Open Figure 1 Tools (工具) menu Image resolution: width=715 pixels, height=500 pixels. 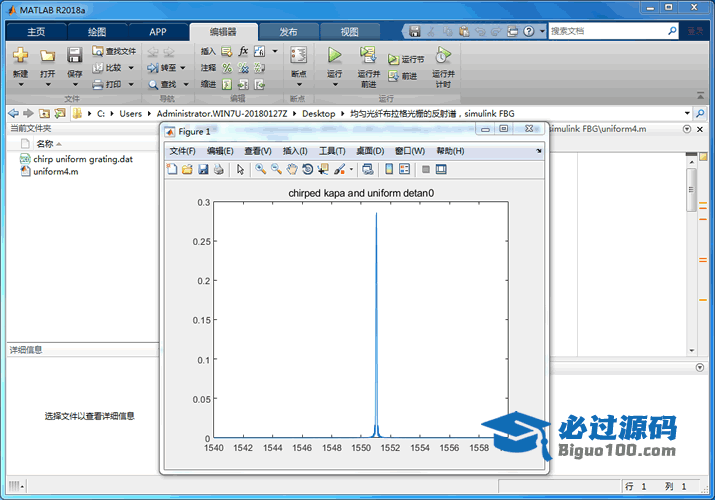click(x=332, y=151)
